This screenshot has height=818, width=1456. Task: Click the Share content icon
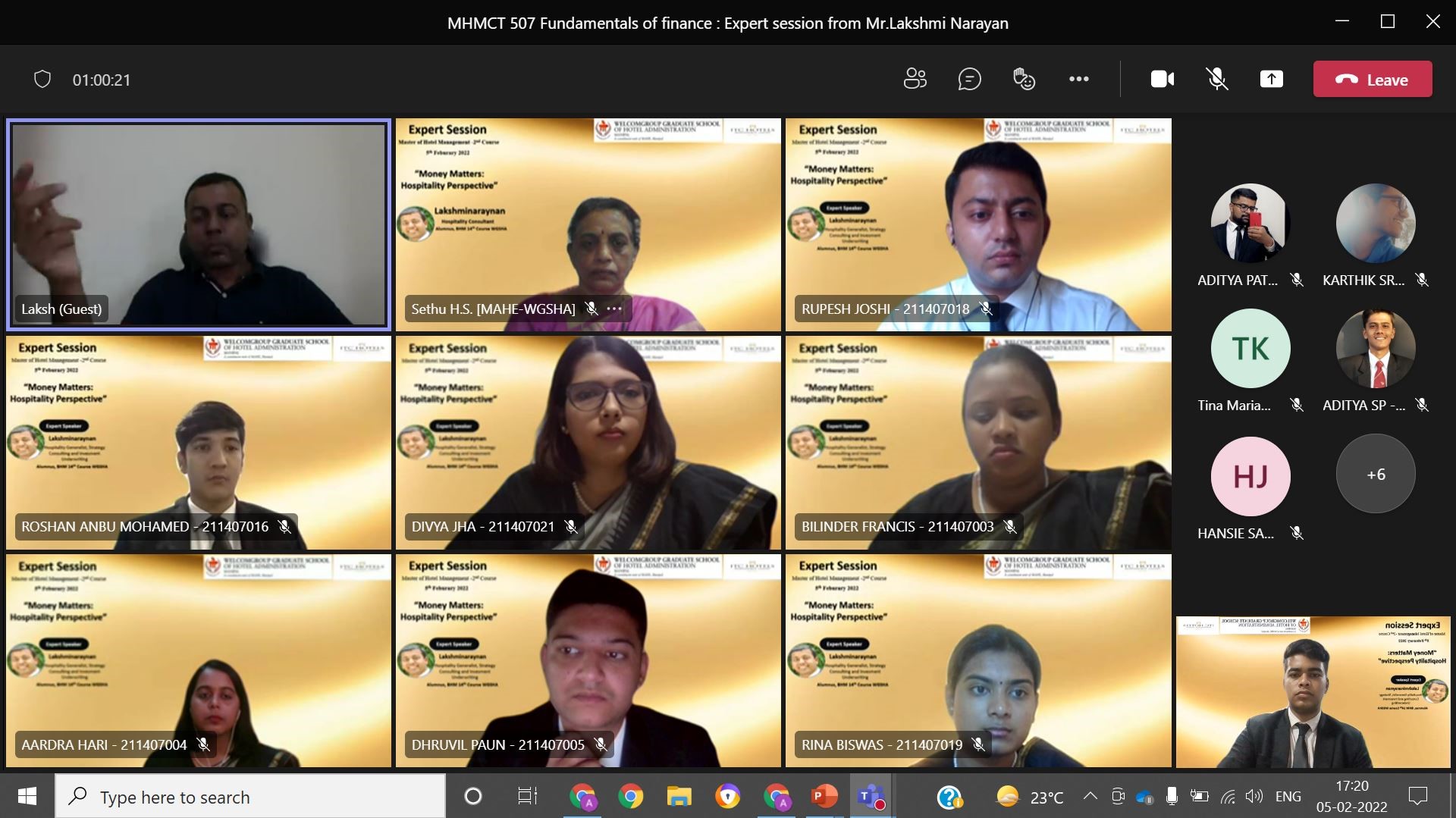1271,79
